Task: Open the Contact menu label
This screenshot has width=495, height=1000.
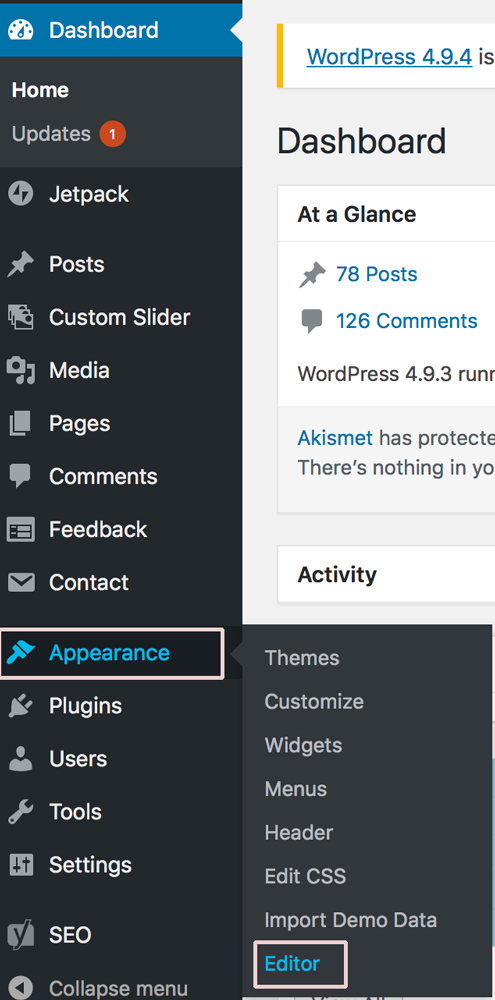Action: [x=89, y=582]
